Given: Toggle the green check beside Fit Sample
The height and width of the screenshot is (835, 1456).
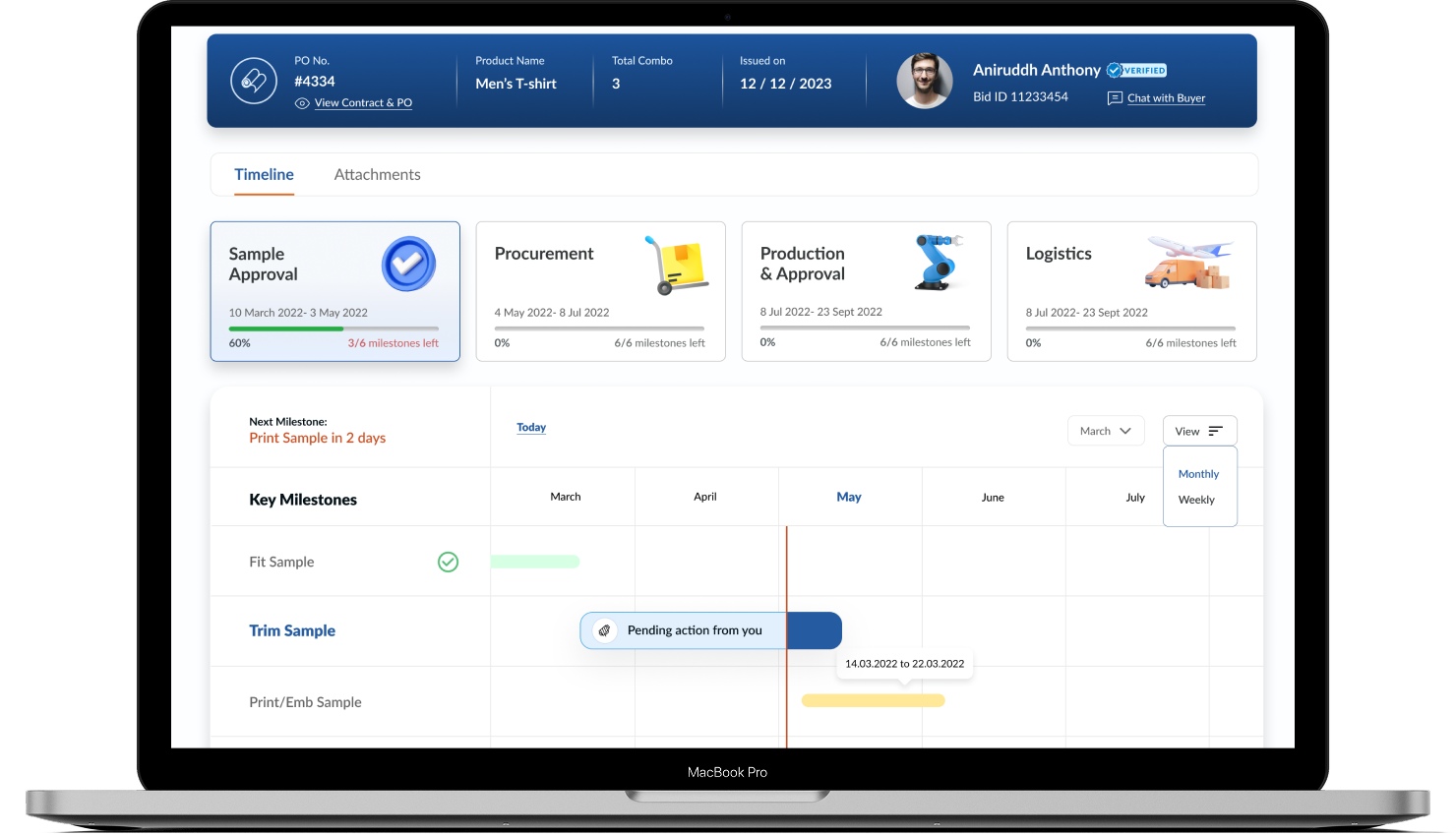Looking at the screenshot, I should [x=449, y=562].
